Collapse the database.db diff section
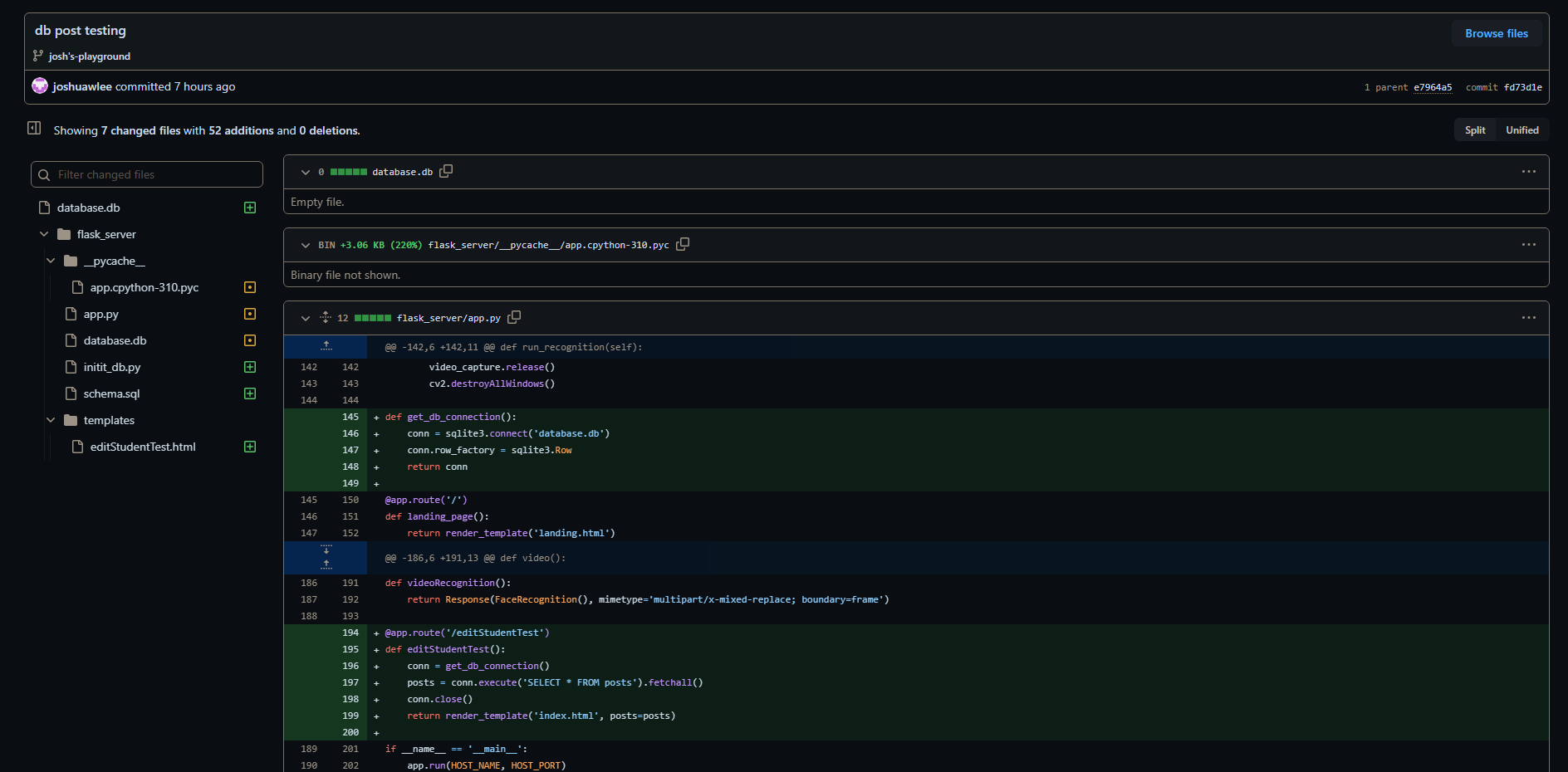This screenshot has width=1568, height=772. point(306,172)
